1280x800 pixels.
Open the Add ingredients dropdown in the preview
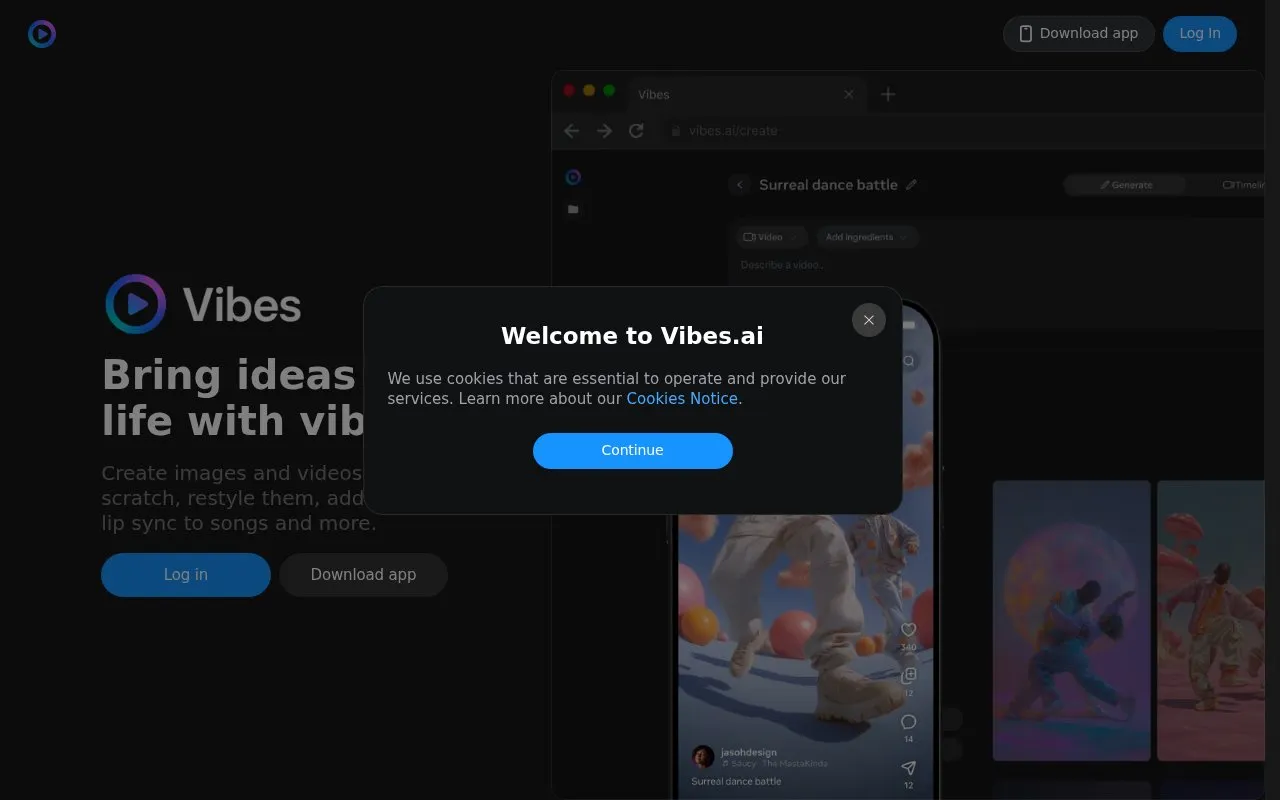pos(867,237)
